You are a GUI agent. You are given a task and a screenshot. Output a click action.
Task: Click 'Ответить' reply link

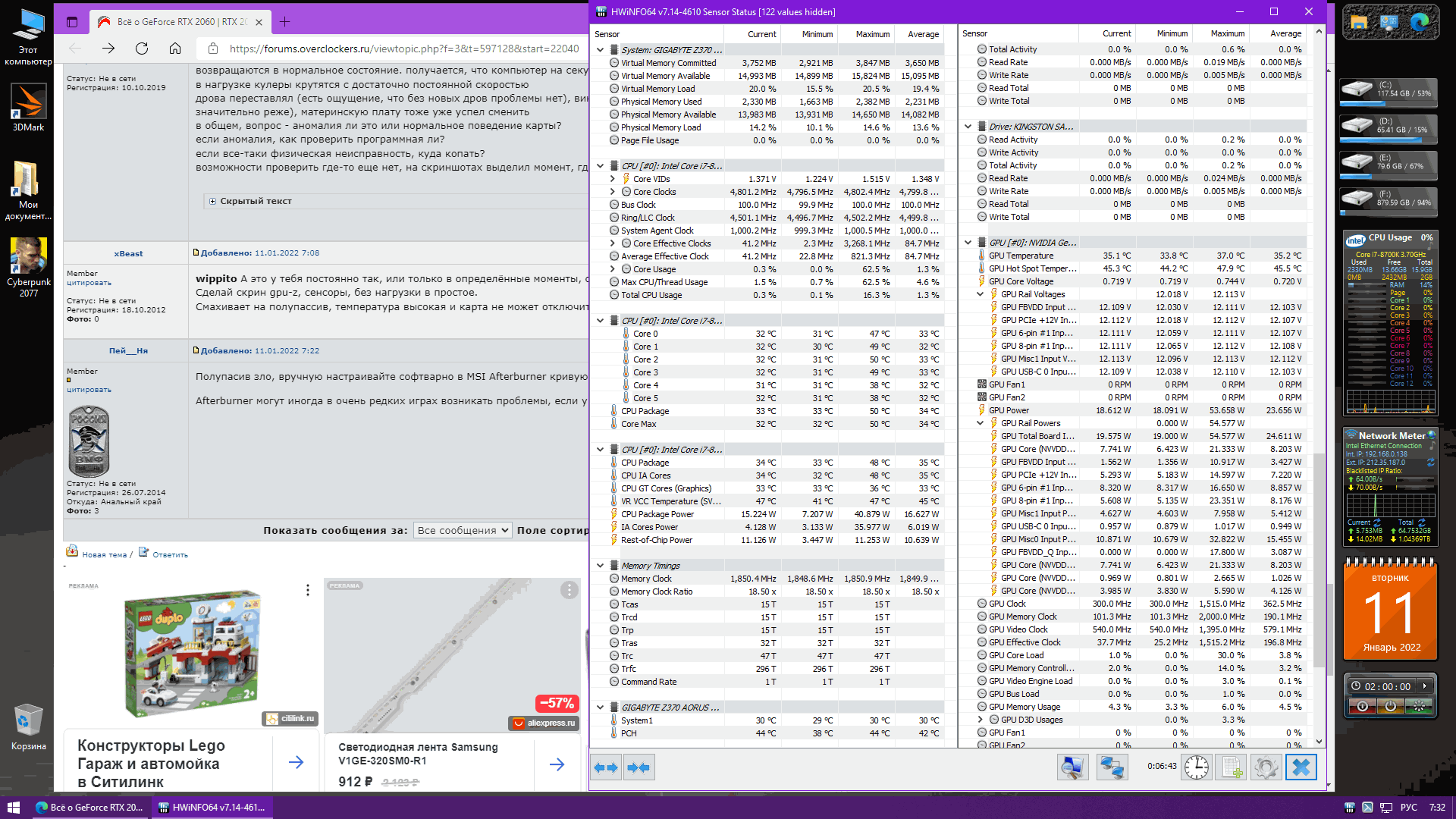(170, 554)
